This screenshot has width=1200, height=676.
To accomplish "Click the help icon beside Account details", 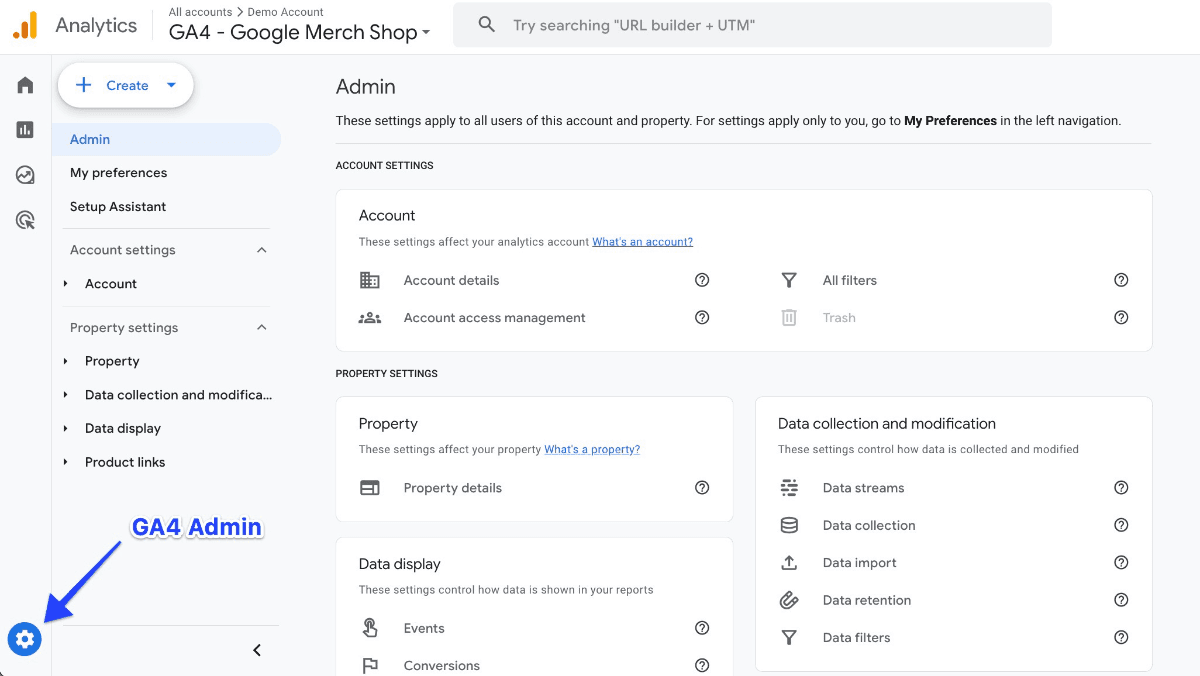I will coord(702,281).
